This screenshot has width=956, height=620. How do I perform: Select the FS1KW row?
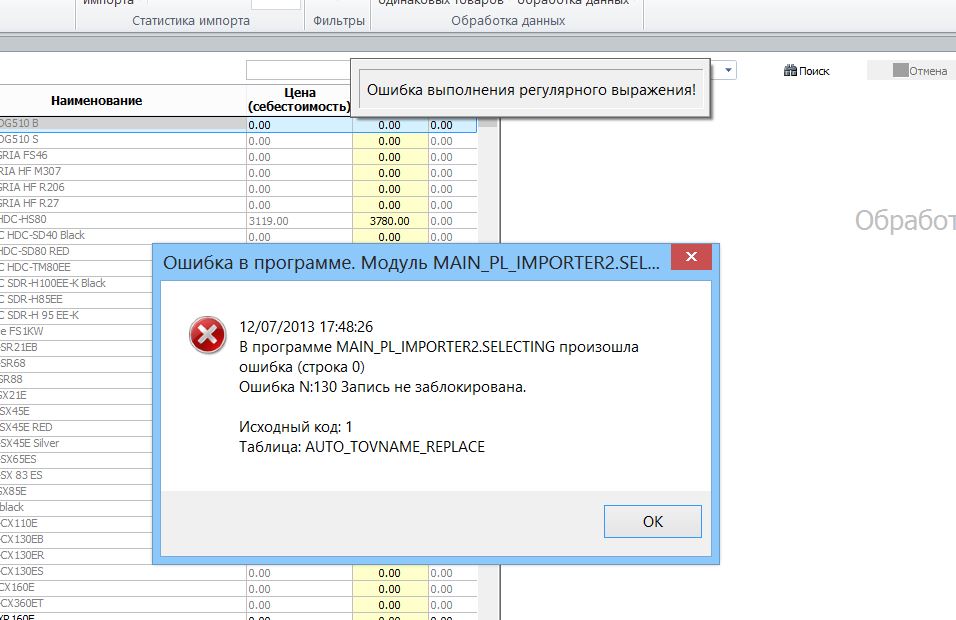click(76, 331)
